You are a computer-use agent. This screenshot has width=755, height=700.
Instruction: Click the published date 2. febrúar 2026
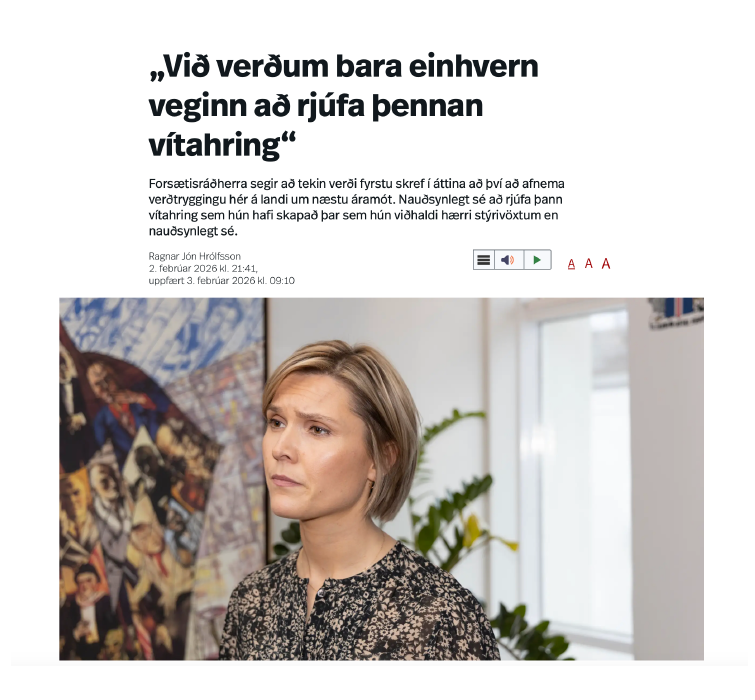click(203, 268)
